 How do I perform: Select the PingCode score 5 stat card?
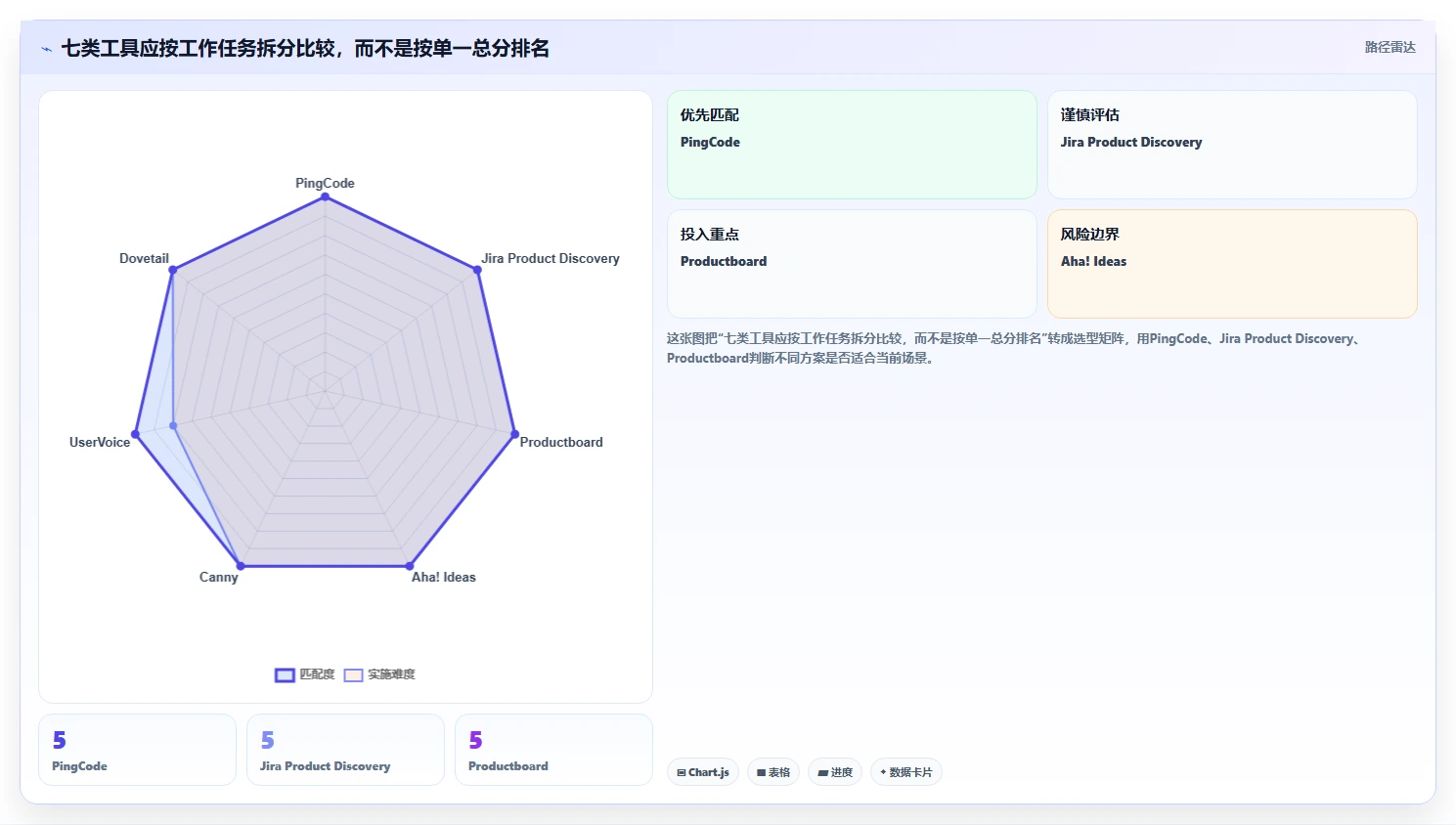tap(137, 750)
